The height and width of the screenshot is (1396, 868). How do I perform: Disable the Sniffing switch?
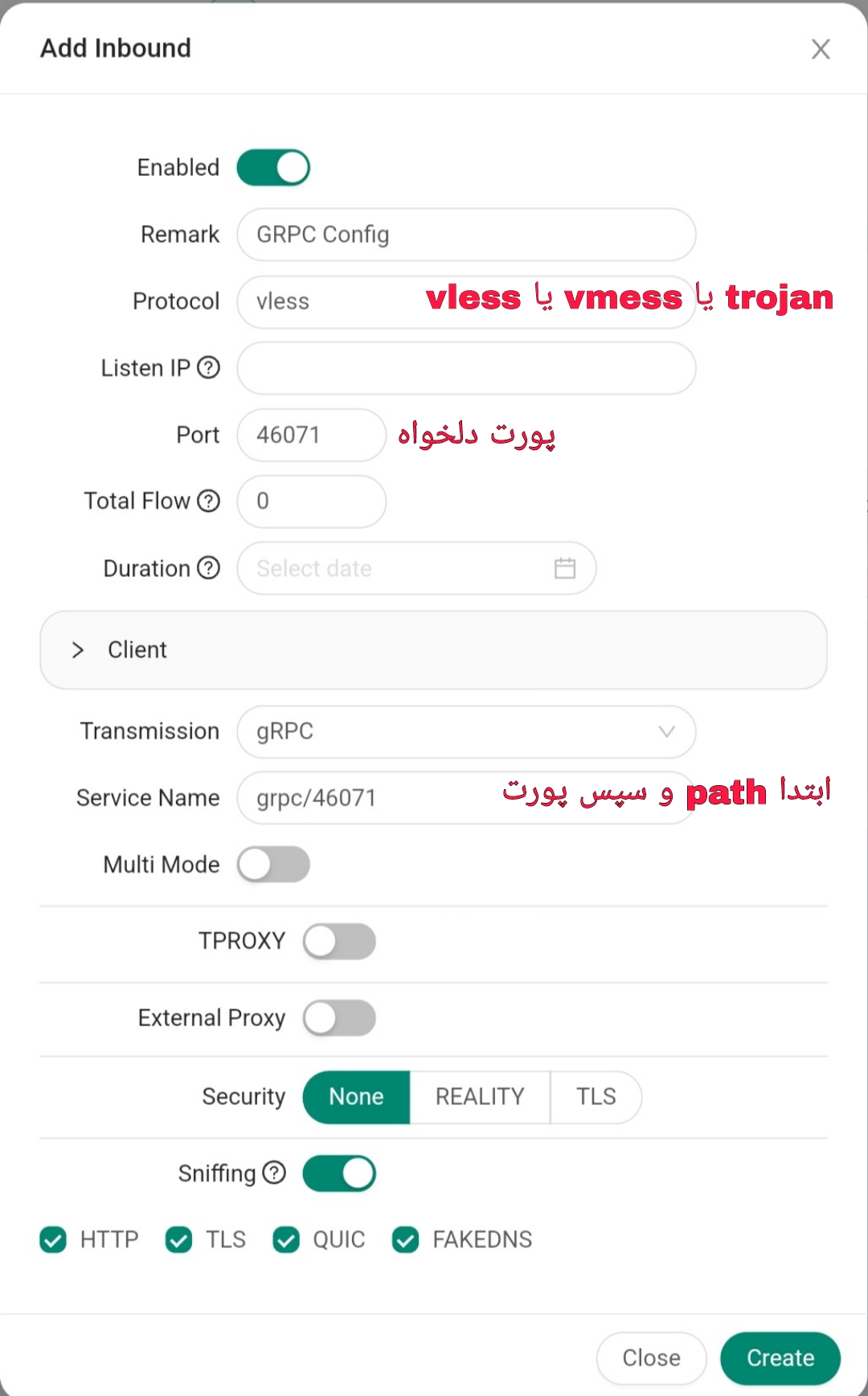click(339, 1173)
